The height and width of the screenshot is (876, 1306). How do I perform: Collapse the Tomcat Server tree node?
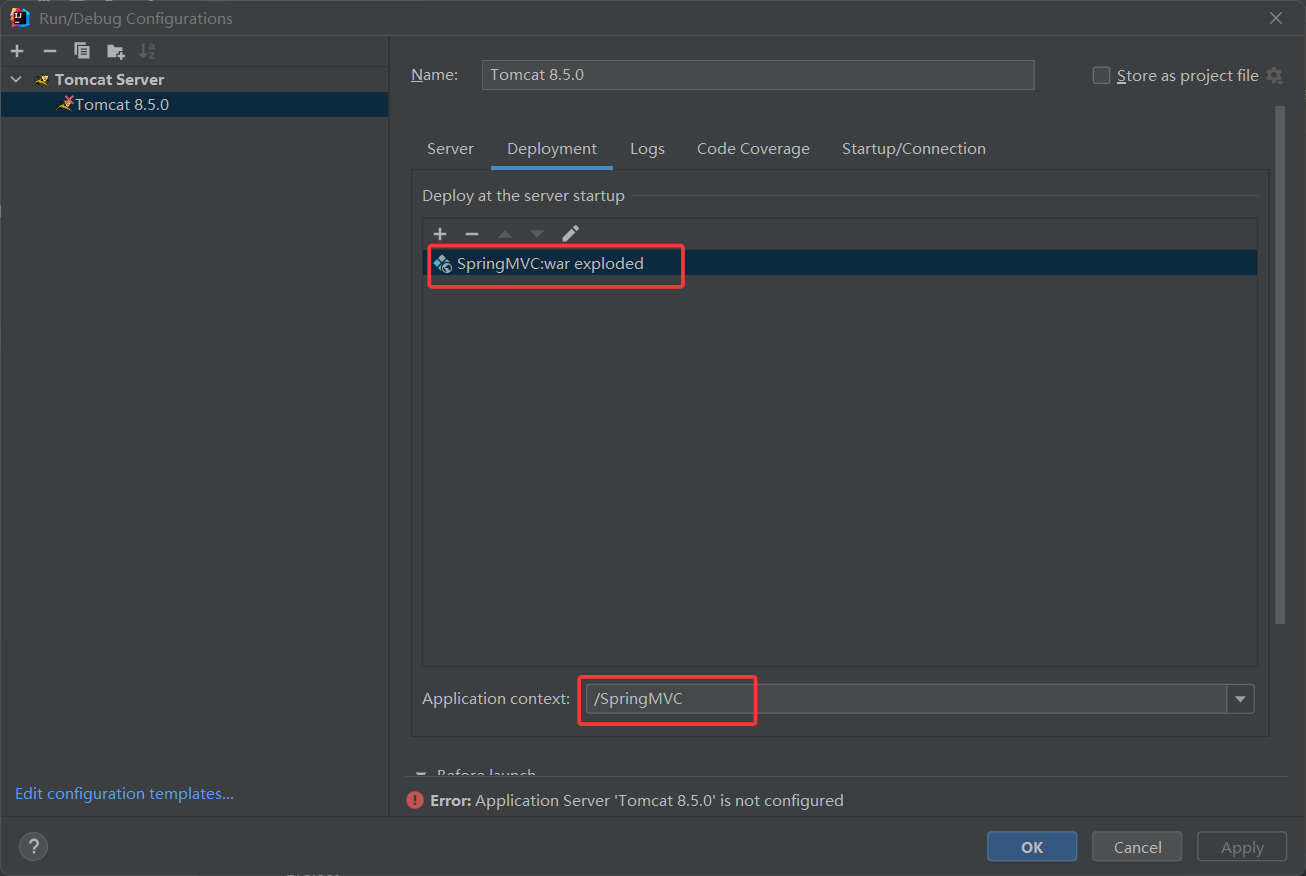(x=16, y=79)
